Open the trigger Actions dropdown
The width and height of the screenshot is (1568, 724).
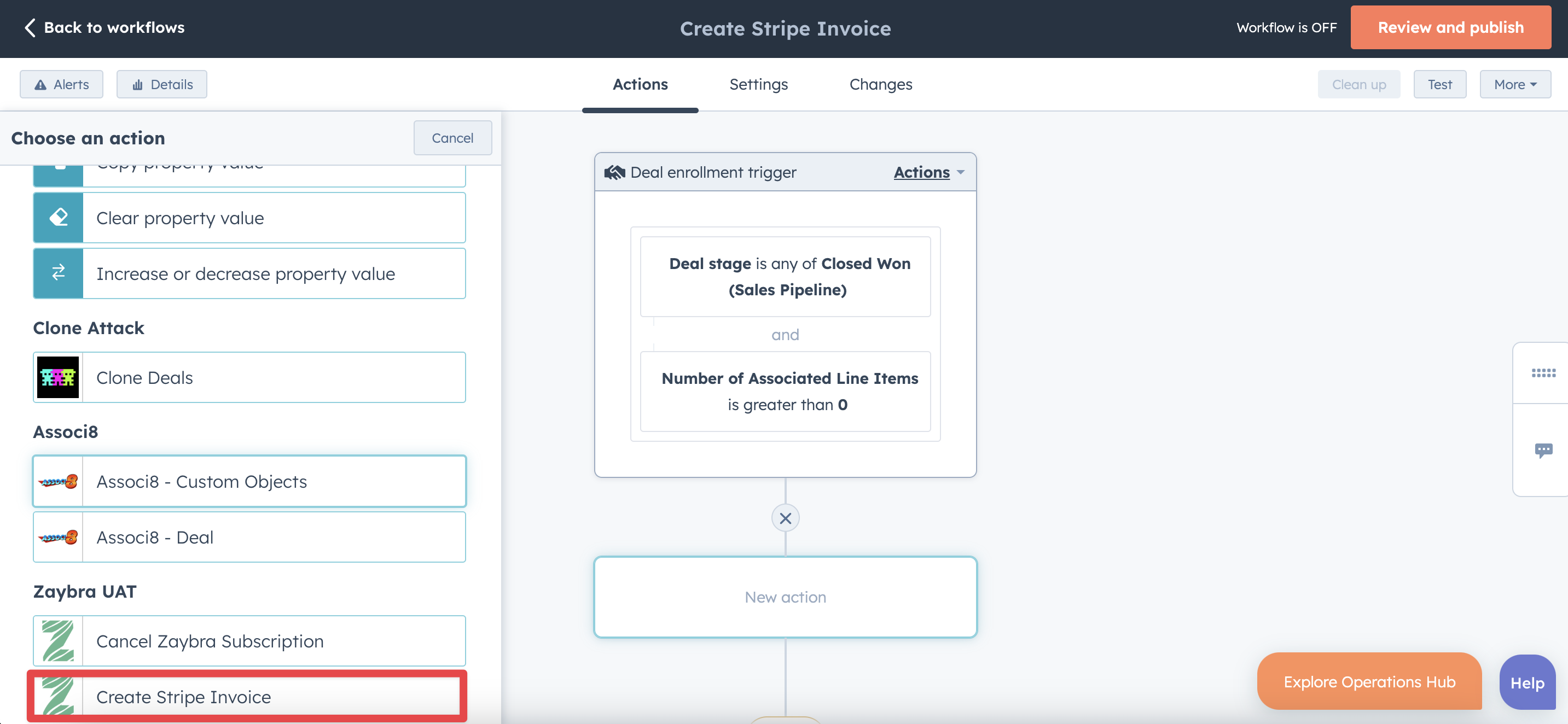click(x=928, y=173)
